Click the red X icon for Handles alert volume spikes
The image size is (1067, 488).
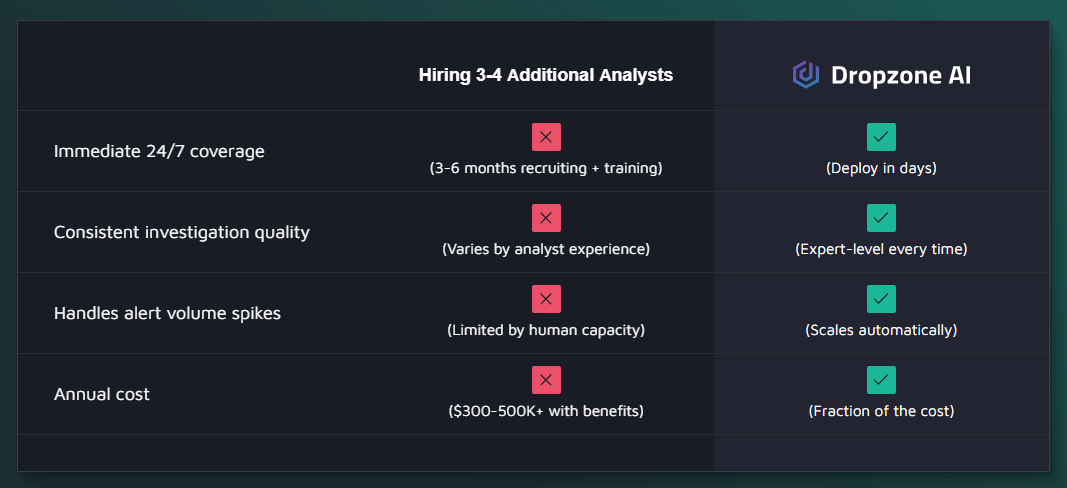(546, 299)
